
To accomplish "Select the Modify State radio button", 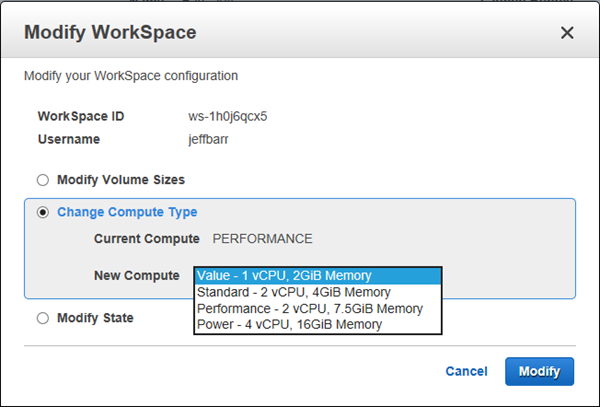I will tap(42, 318).
